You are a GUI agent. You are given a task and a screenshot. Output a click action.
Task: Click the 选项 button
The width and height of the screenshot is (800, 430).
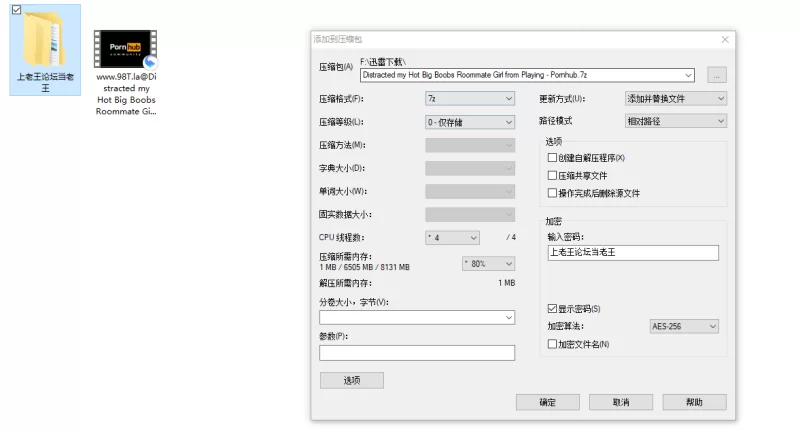pos(351,380)
